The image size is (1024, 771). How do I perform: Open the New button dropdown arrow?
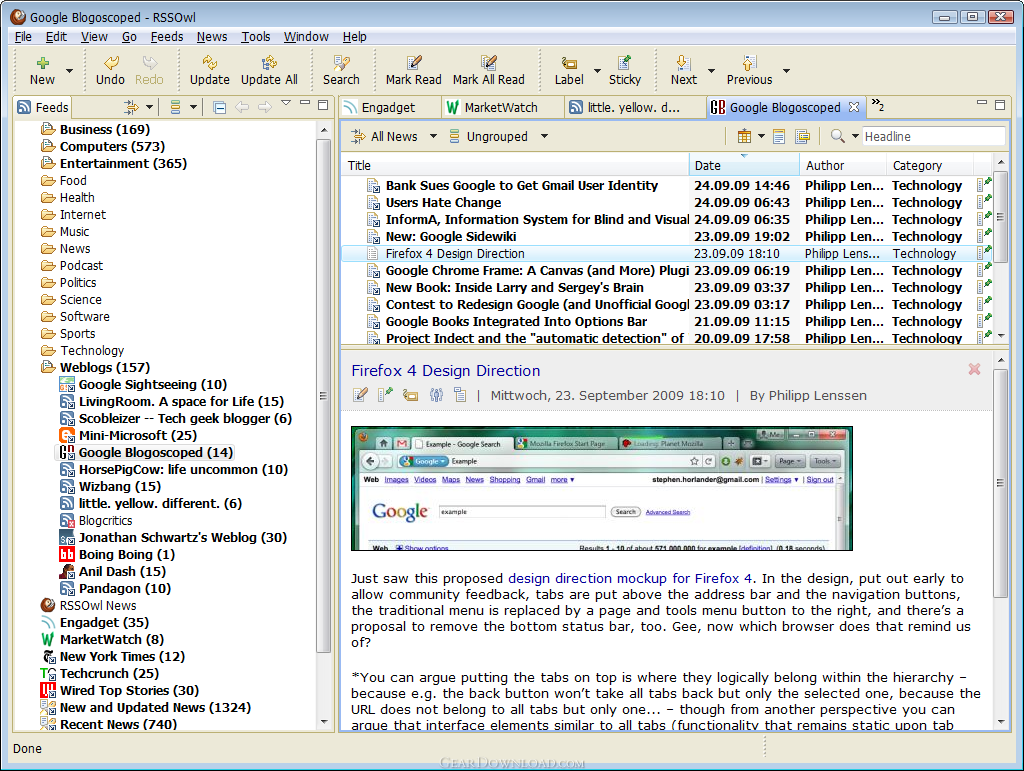pos(69,71)
